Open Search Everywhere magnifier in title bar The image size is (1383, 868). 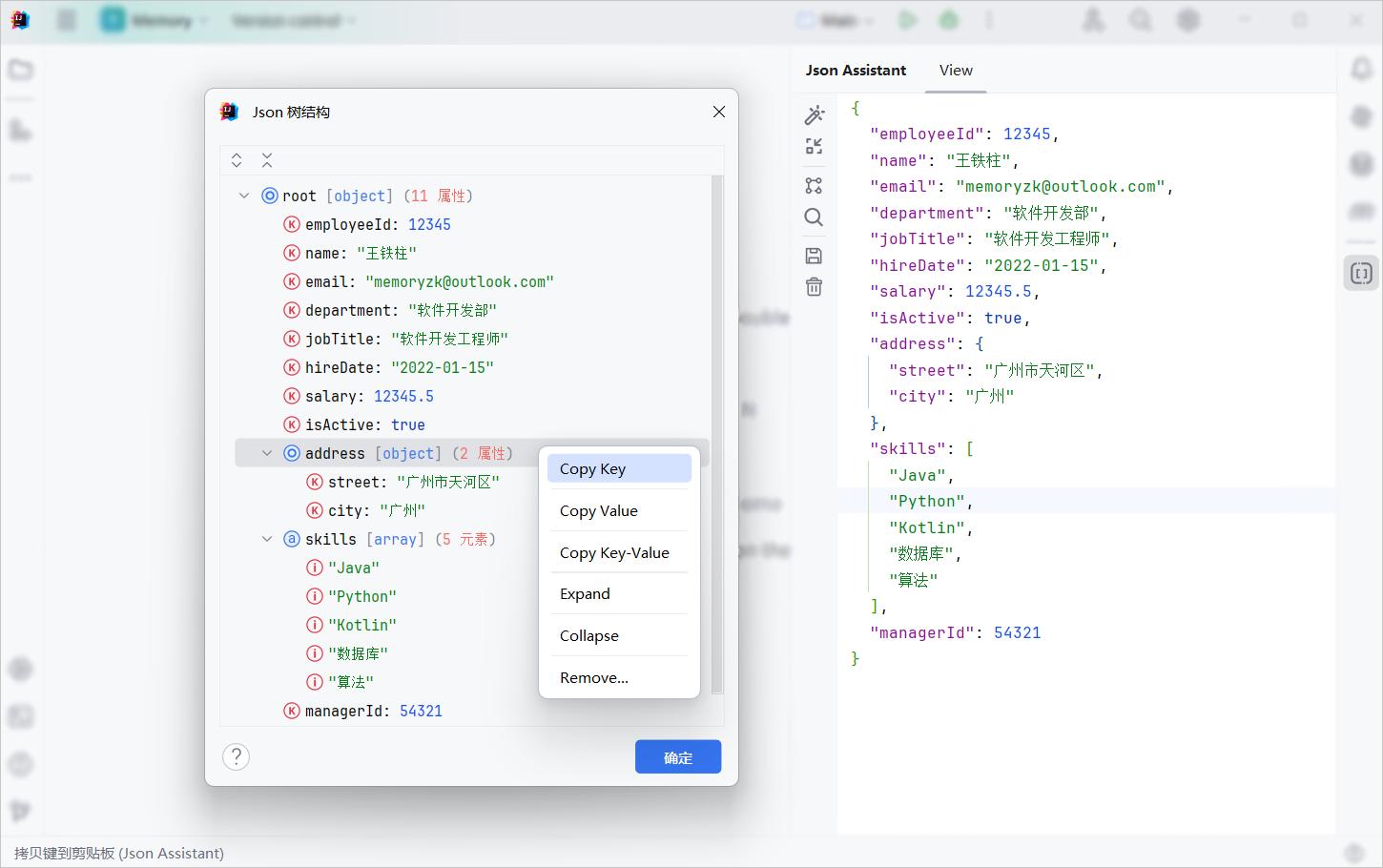(x=1141, y=19)
